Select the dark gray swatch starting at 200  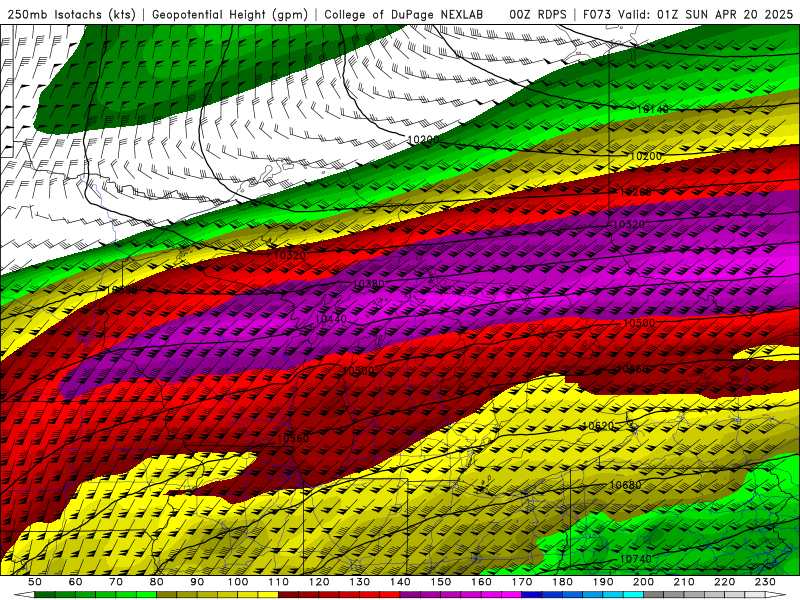tap(654, 595)
